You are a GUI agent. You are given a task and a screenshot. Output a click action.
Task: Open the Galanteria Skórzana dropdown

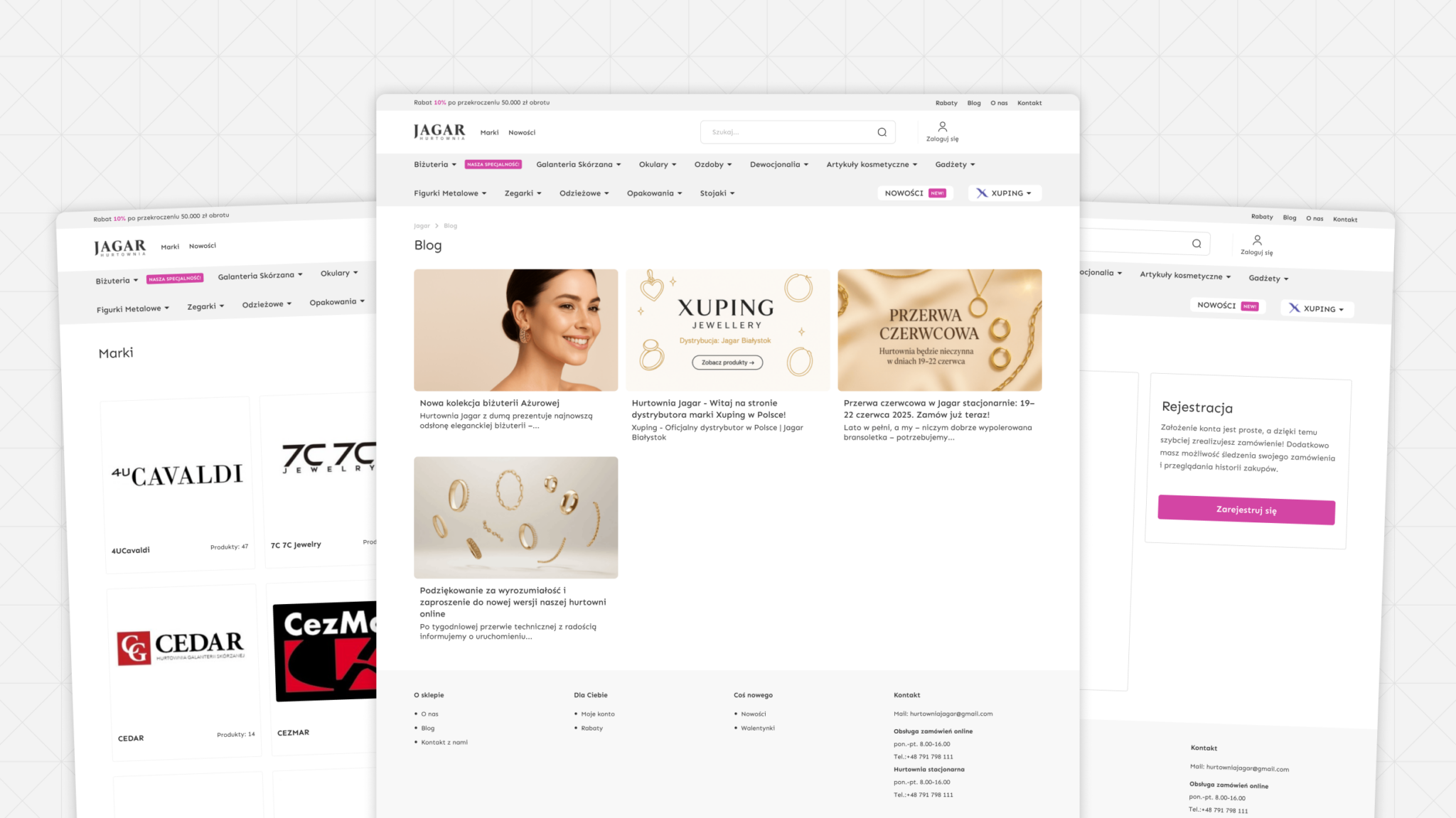(x=578, y=164)
